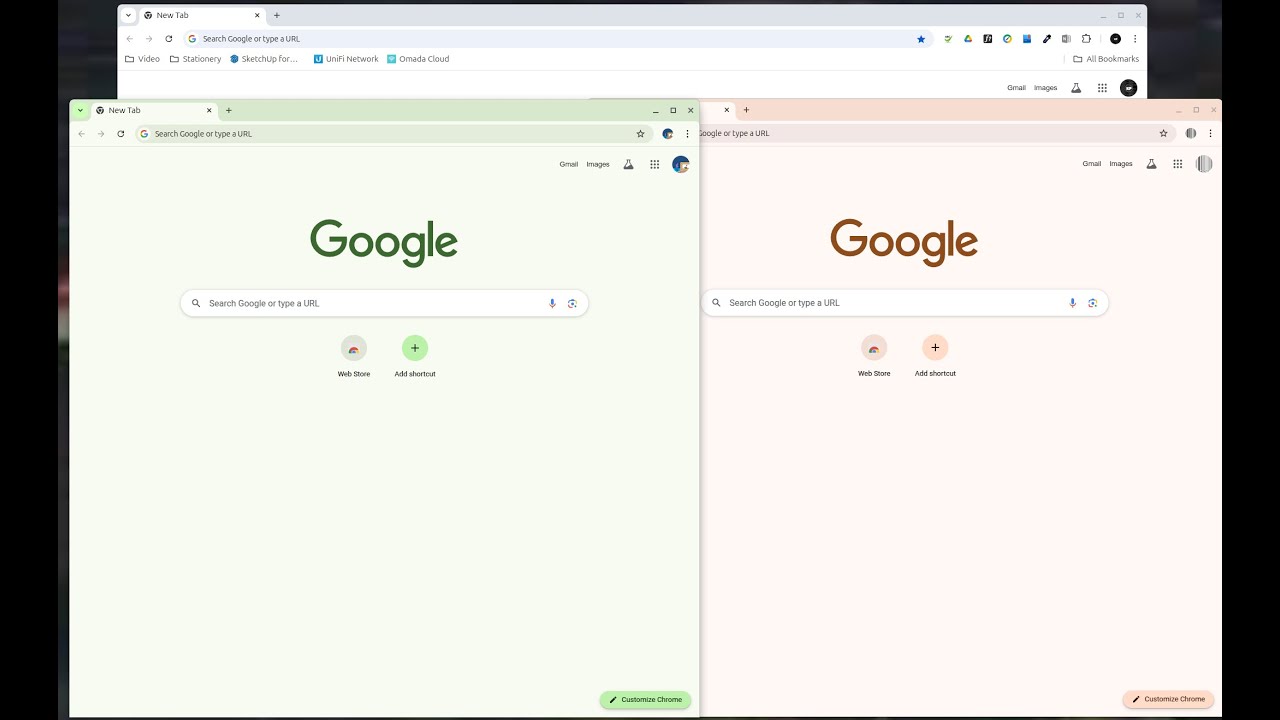The image size is (1280, 720).
Task: Click the black profile avatar in top window's toolbar
Action: click(x=1116, y=39)
